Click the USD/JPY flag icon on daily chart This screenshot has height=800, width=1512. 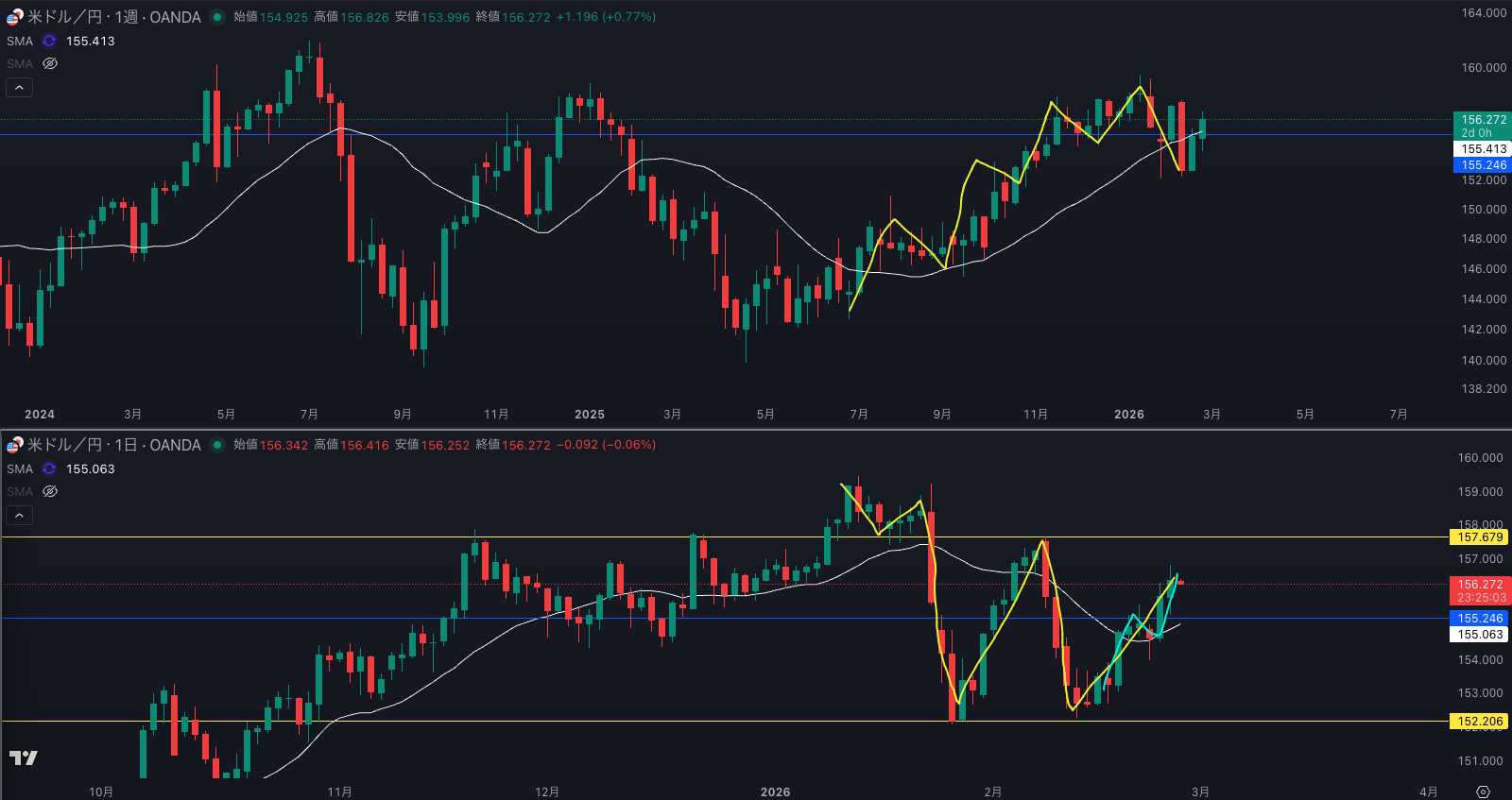click(14, 445)
